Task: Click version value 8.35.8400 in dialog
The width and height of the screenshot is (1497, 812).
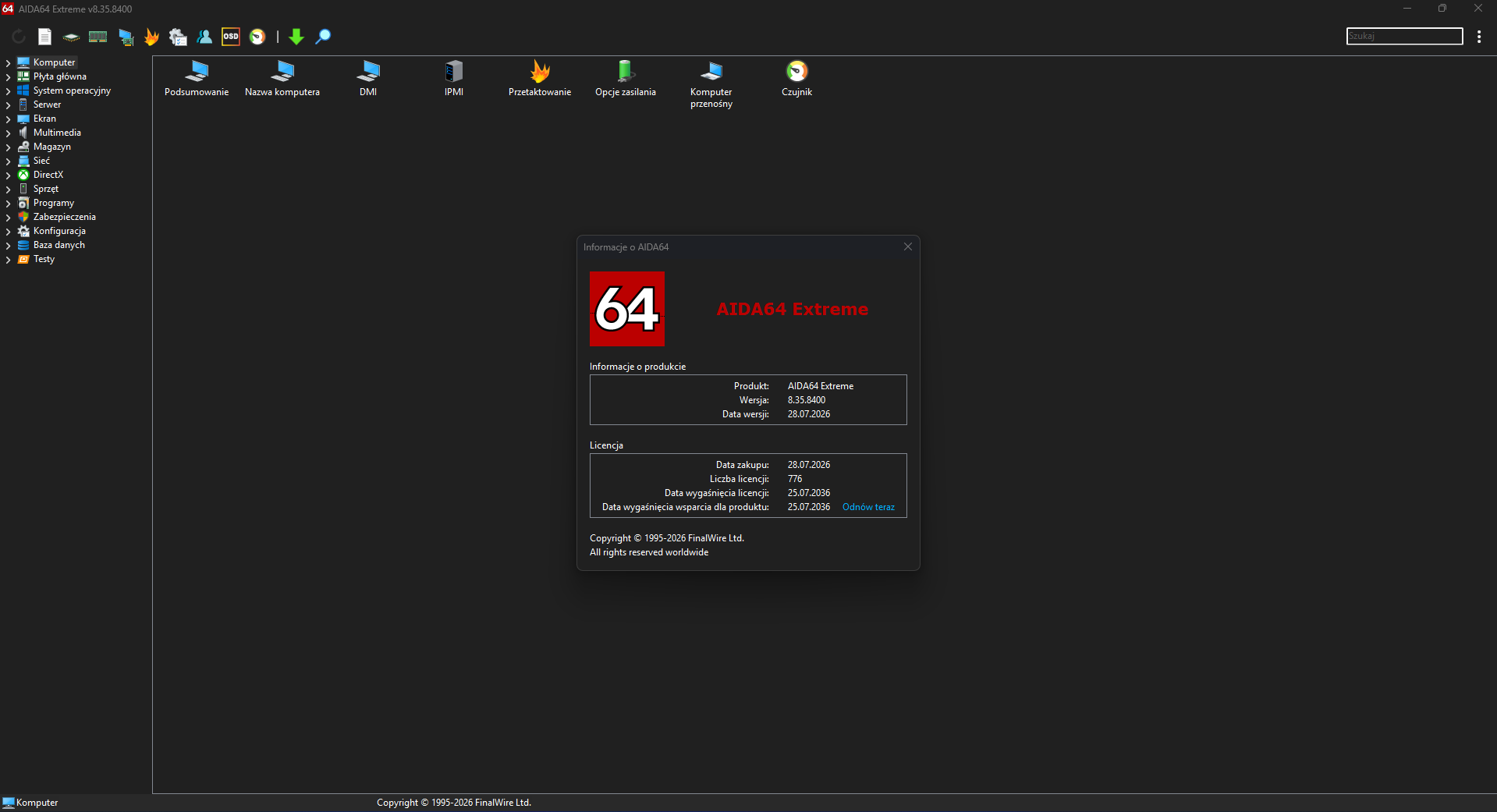Action: coord(807,400)
